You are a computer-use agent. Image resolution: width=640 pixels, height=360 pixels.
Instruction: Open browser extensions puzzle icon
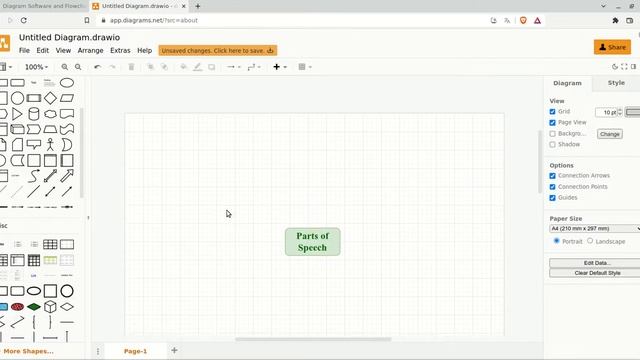click(x=615, y=20)
